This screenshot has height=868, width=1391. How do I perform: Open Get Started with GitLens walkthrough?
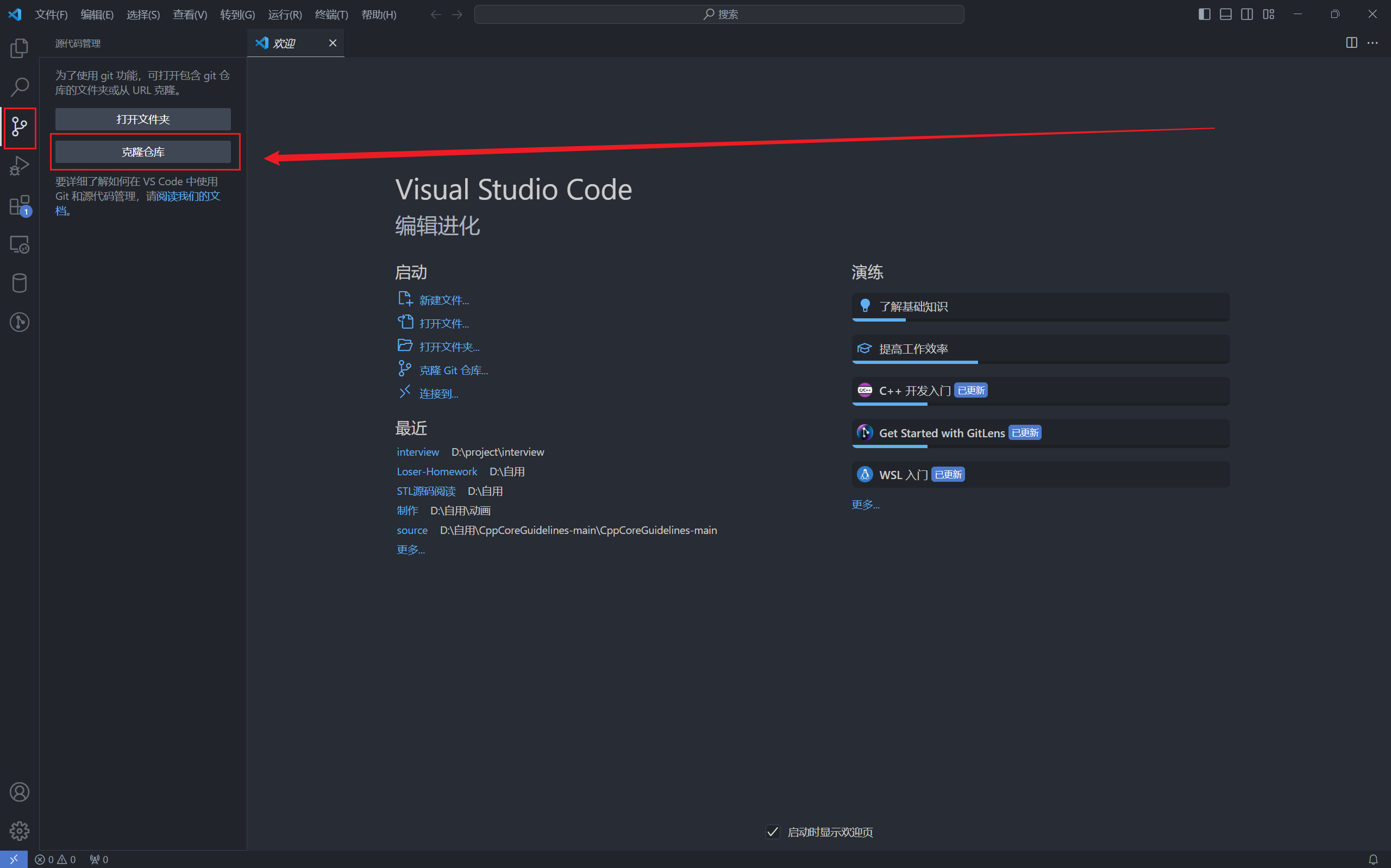click(x=1040, y=433)
